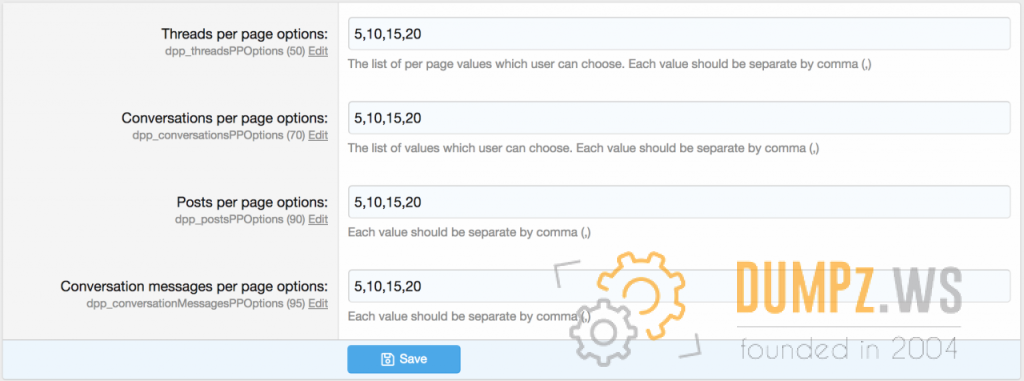Click the 'Threads per page options:' label
Viewport: 1024px width, 381px height.
pyautogui.click(x=244, y=34)
